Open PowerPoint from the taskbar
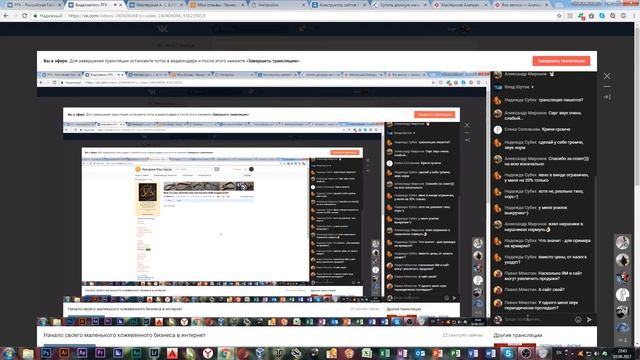Viewport: 640px width, 360px height. point(437,353)
